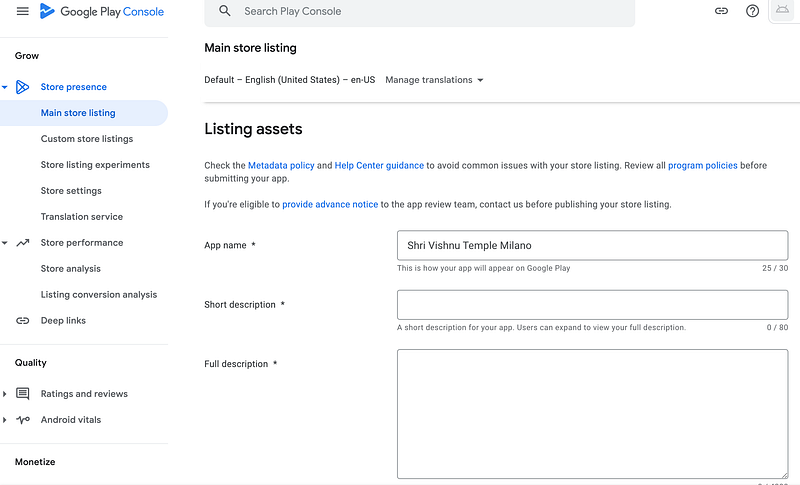
Task: Open Deep links page
Action: 63,321
